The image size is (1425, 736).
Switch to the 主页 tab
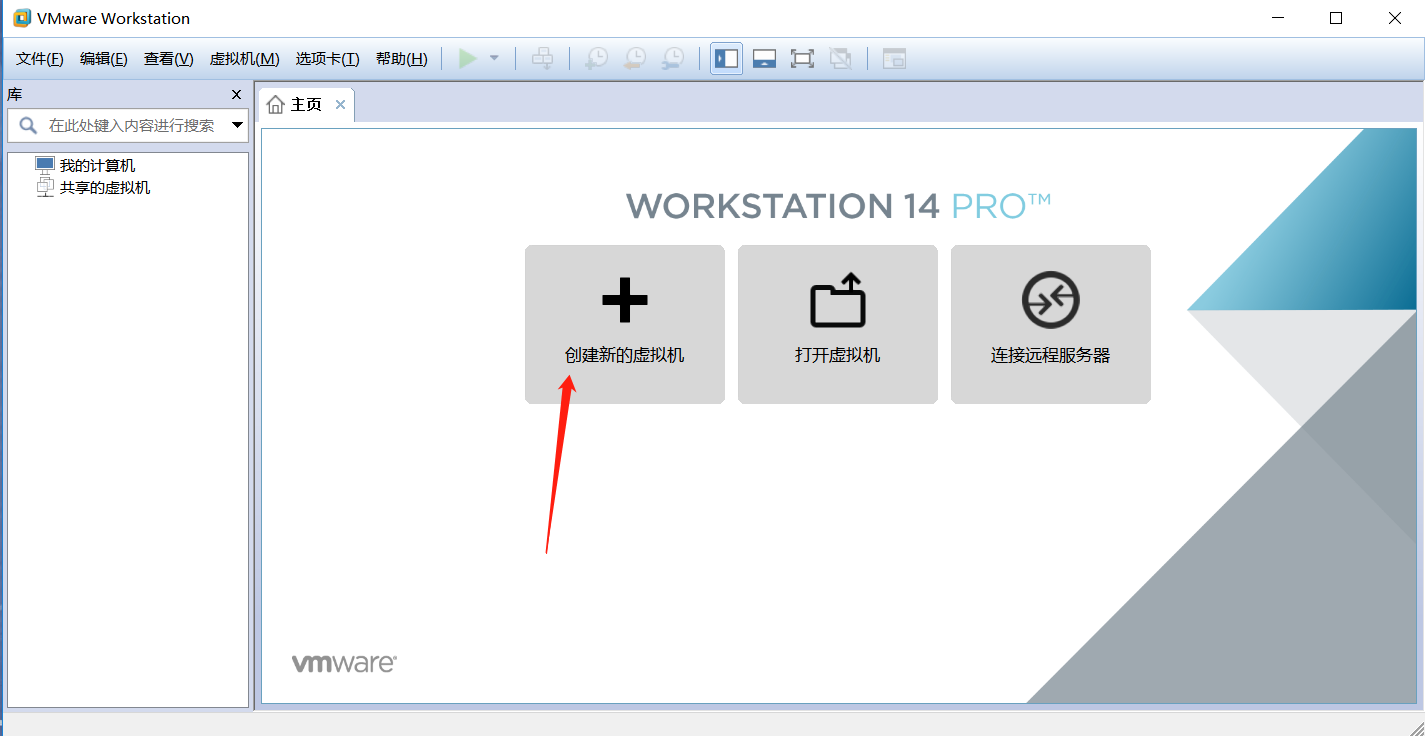[x=306, y=105]
